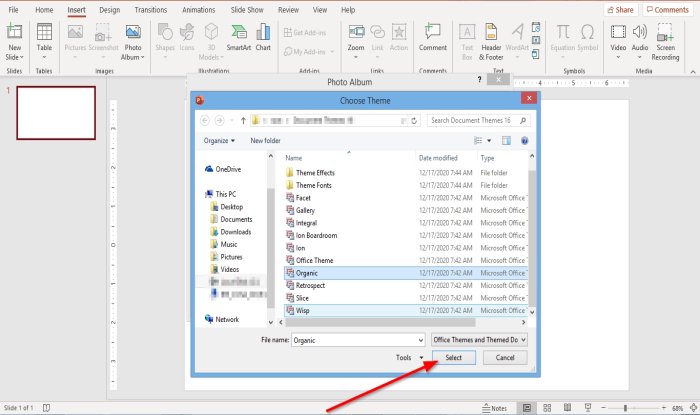Viewport: 700px width, 415px height.
Task: Click the horizontal scrollbar in file list
Action: tap(380, 322)
